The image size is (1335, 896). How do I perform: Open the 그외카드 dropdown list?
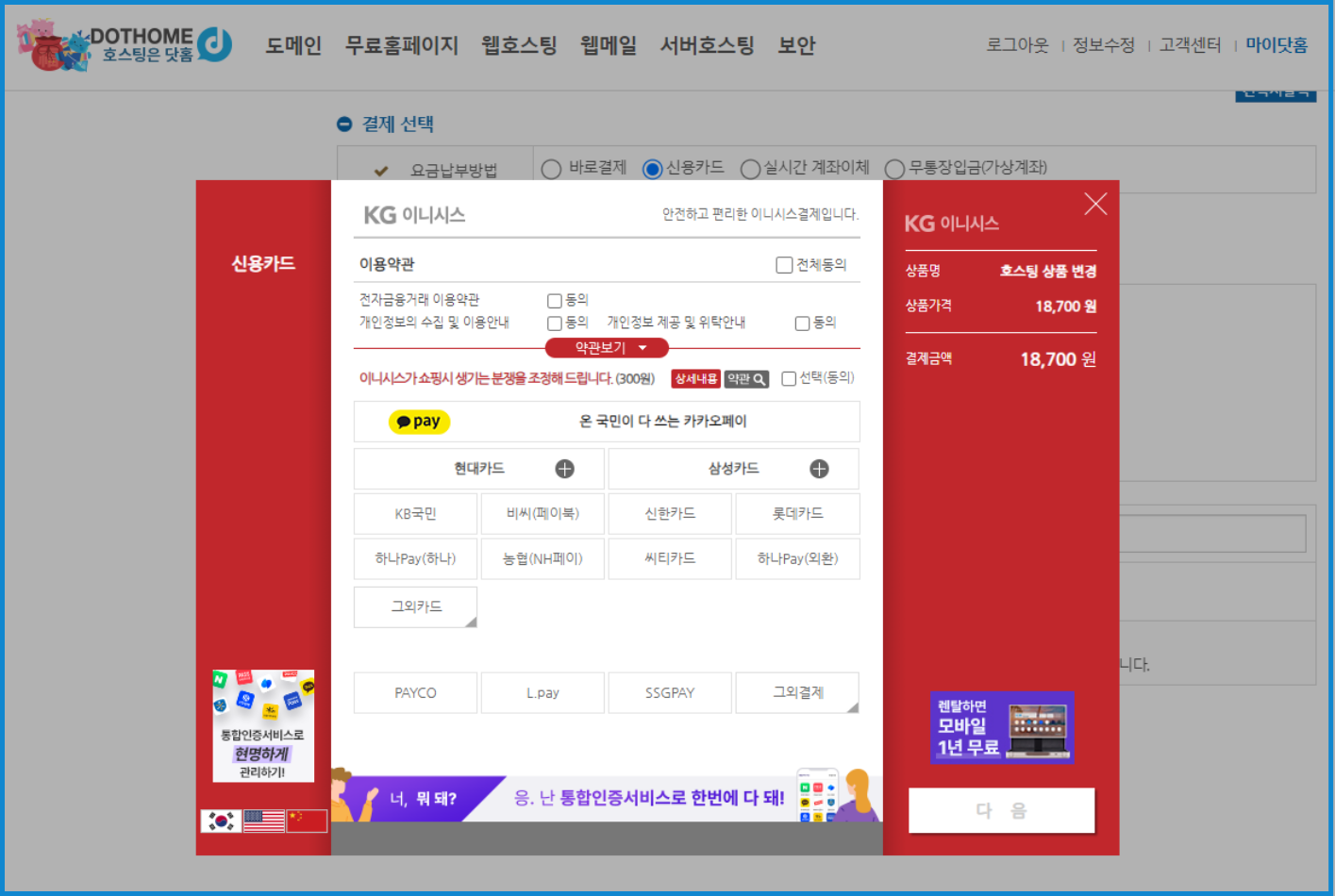(415, 606)
